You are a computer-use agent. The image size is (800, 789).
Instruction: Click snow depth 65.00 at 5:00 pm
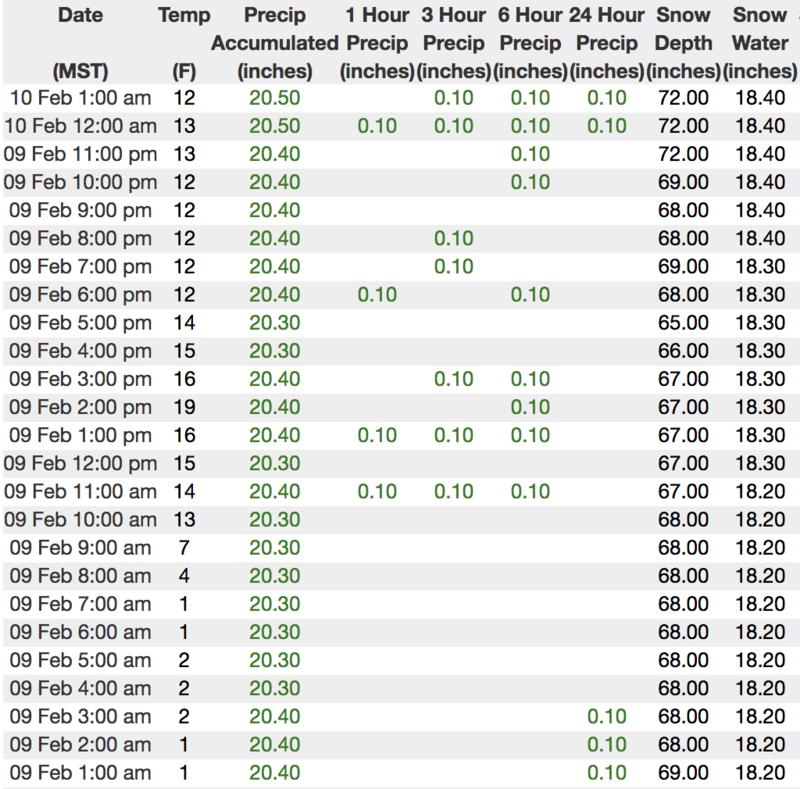coord(684,323)
